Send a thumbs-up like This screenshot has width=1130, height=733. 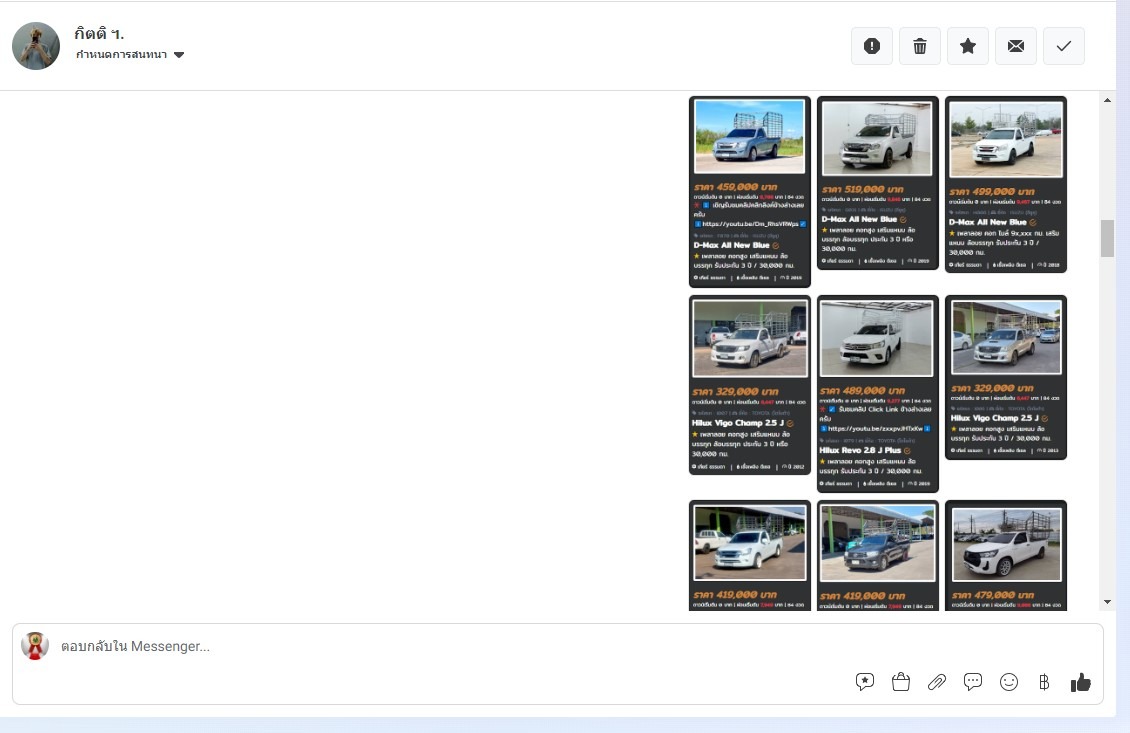click(x=1081, y=682)
